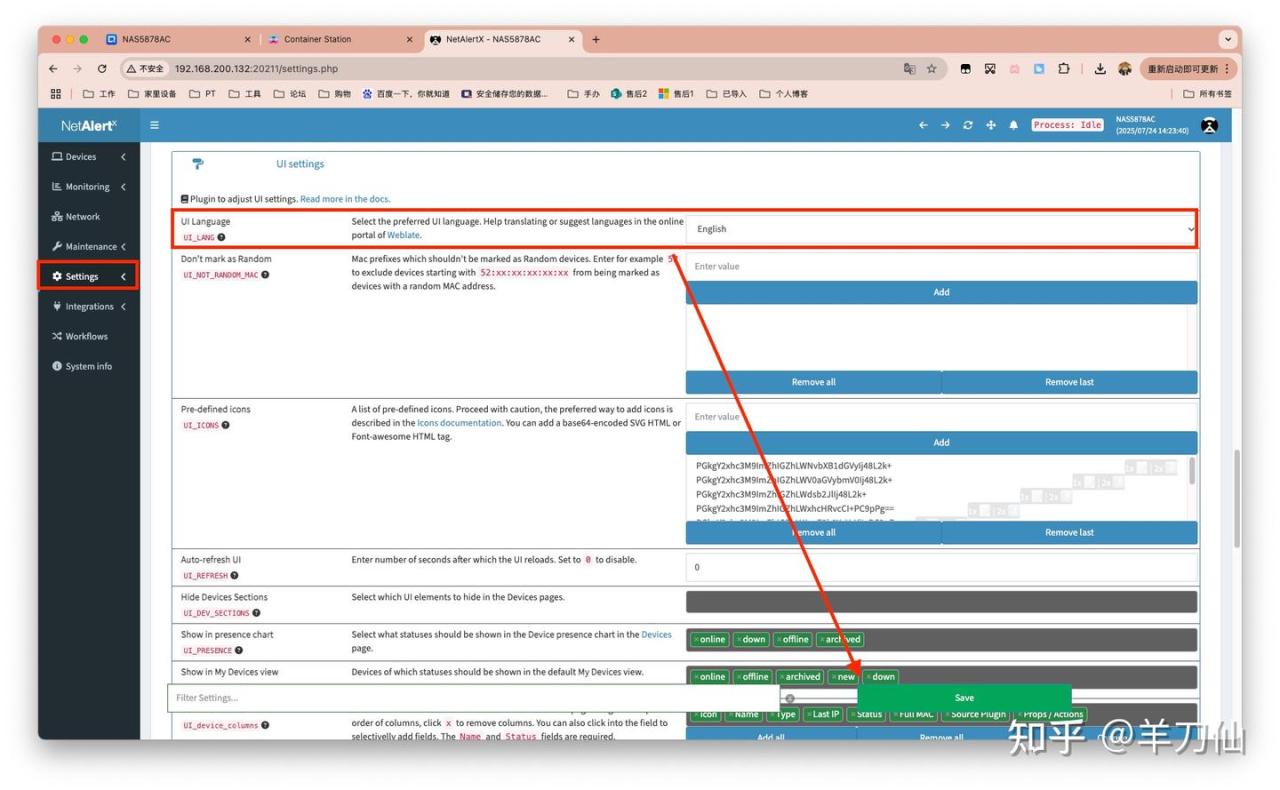Expand the Devices sidebar menu
The image size is (1280, 790).
click(88, 157)
